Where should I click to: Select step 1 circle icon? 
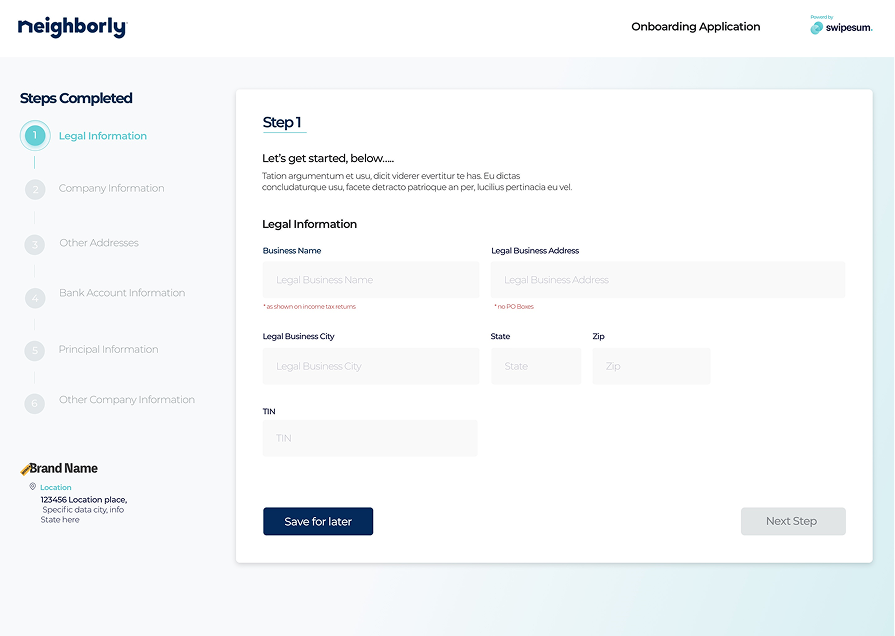point(35,136)
